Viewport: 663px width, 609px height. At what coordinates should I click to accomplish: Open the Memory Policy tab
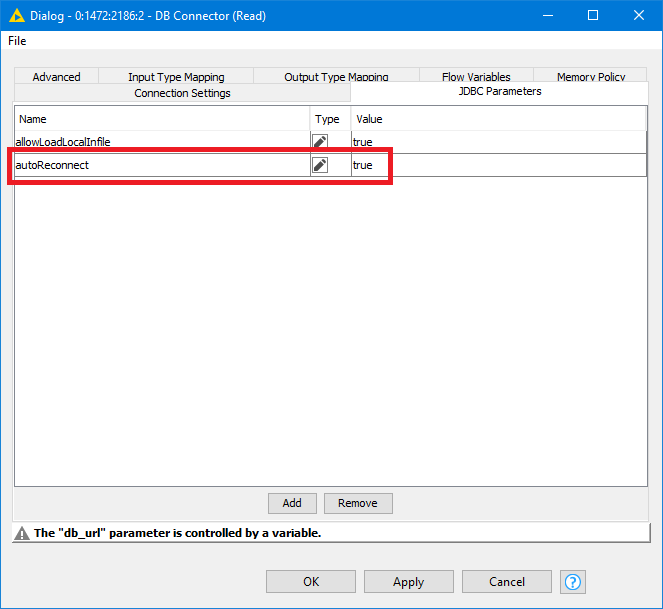tap(591, 77)
